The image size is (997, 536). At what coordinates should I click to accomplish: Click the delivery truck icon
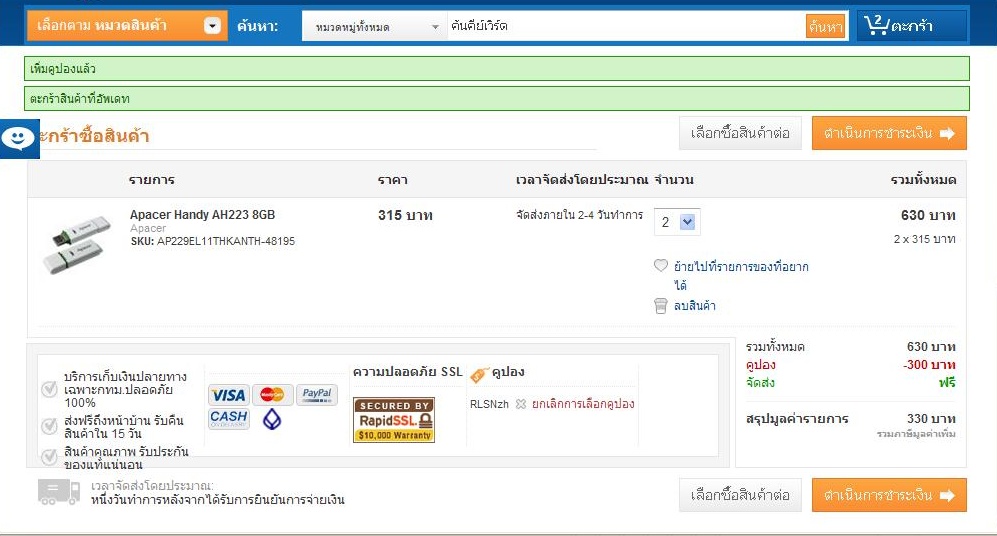coord(58,492)
